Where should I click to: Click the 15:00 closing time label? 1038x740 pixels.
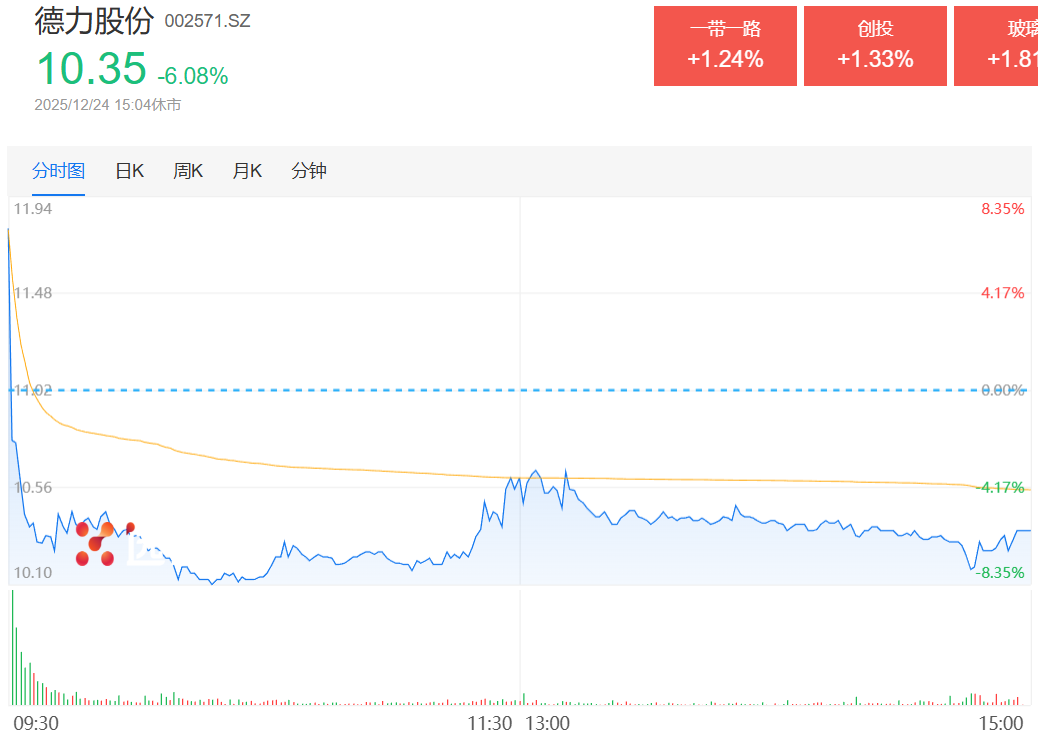1001,723
